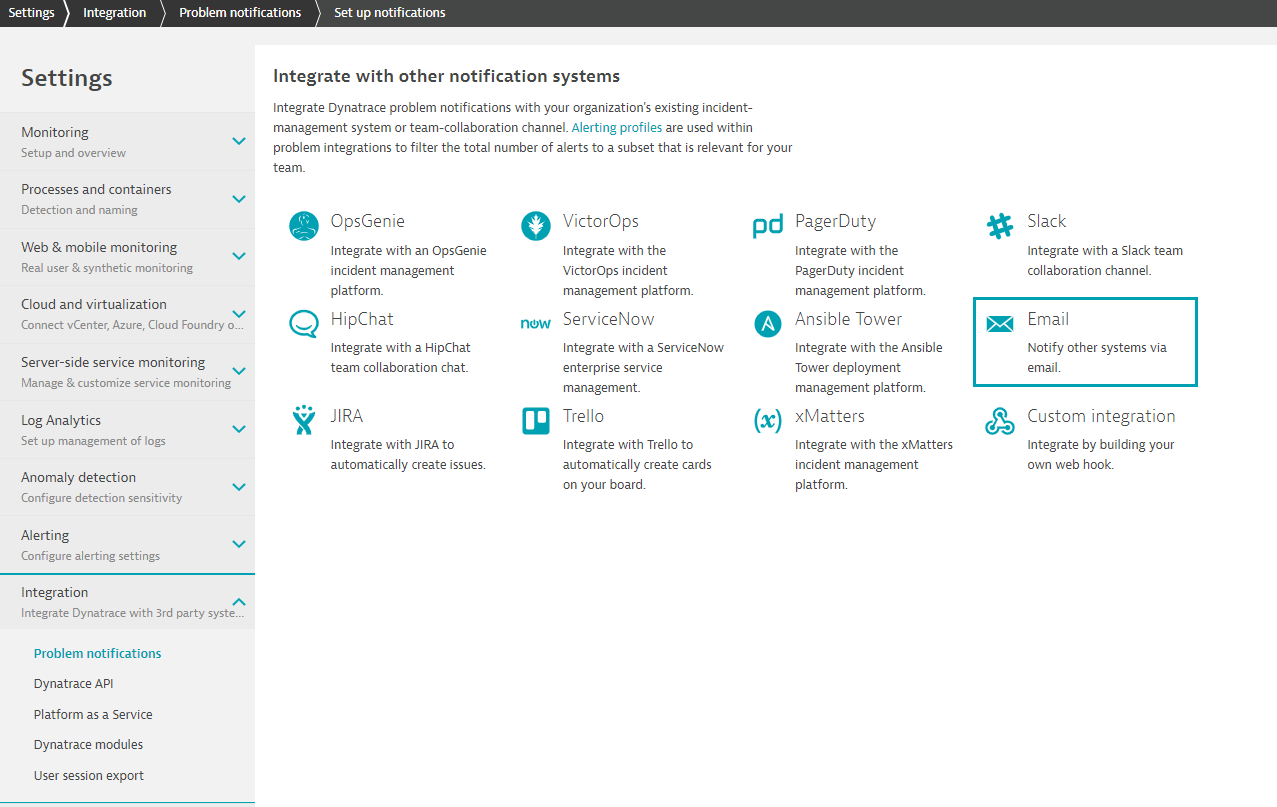Click the Custom integration webhook icon
This screenshot has height=807, width=1277.
point(1000,421)
